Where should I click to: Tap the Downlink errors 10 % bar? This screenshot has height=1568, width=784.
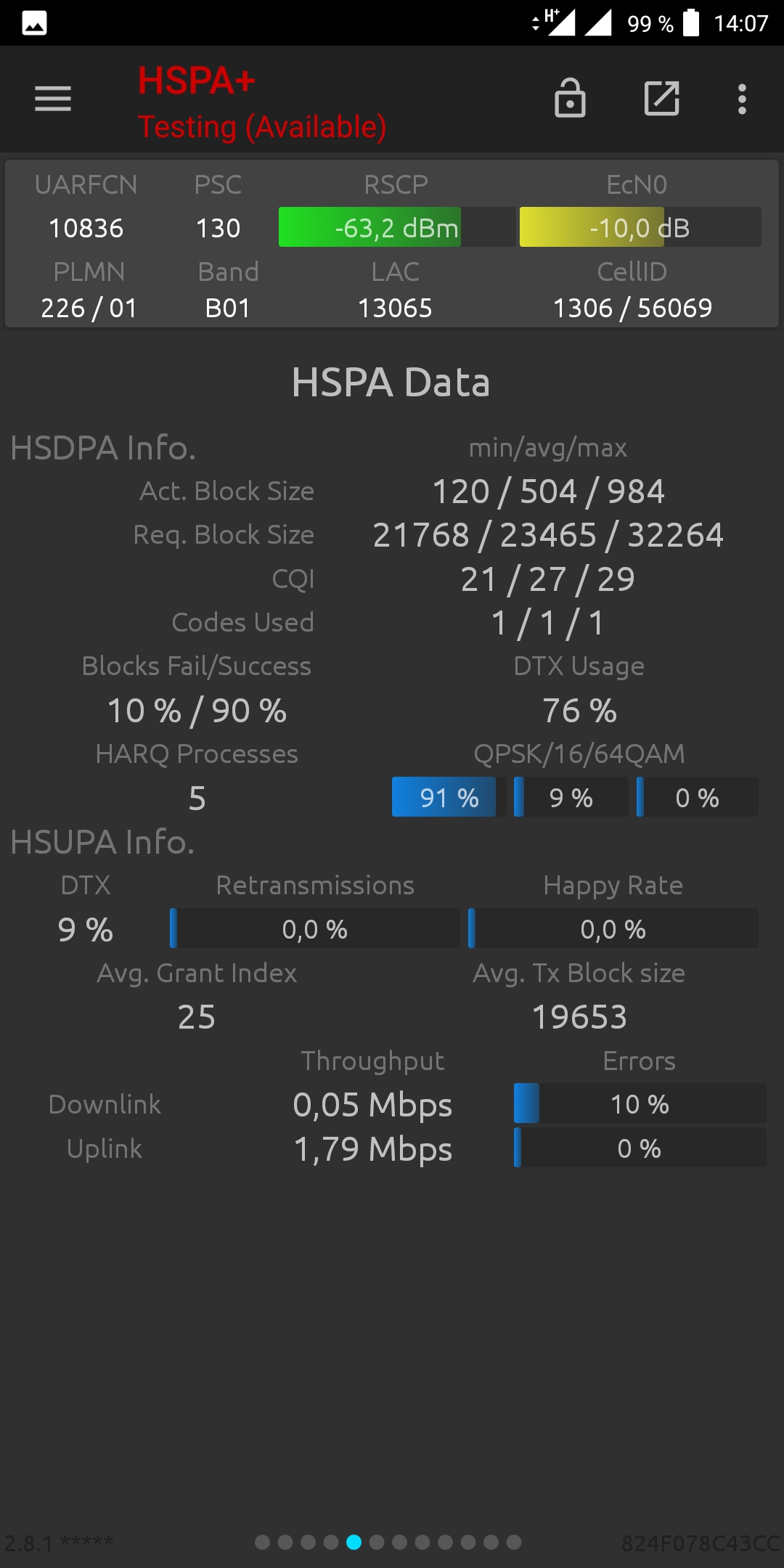click(x=640, y=1104)
